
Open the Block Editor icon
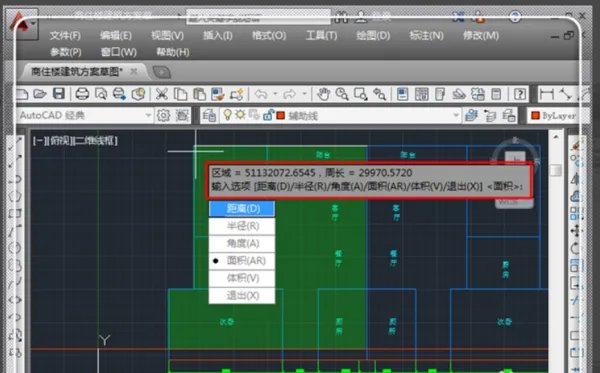pos(236,94)
